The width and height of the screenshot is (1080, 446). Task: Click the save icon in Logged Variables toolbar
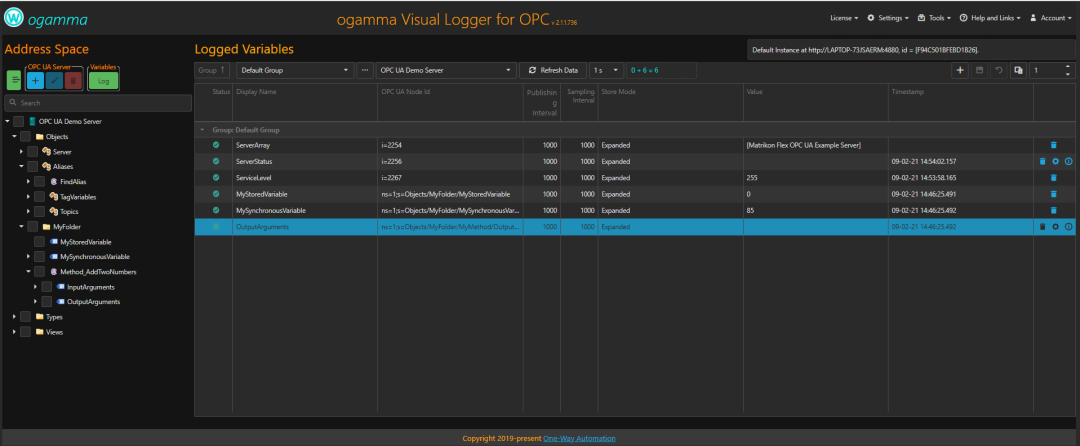[x=979, y=70]
